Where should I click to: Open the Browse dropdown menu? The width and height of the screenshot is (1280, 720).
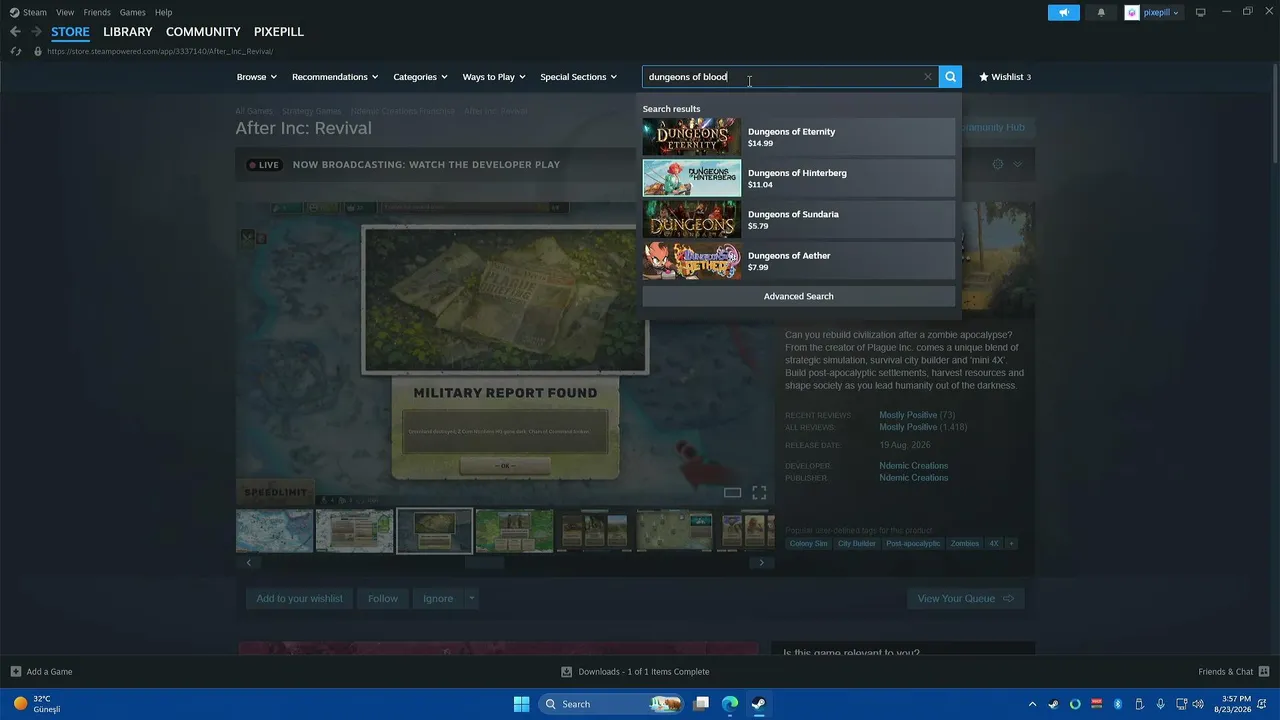point(256,77)
